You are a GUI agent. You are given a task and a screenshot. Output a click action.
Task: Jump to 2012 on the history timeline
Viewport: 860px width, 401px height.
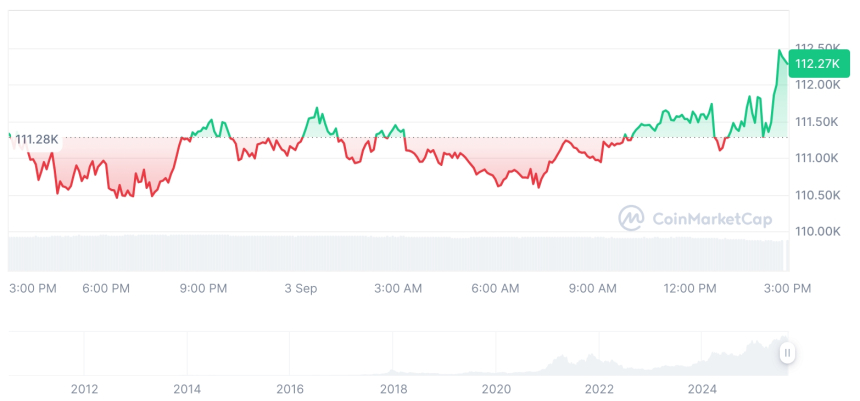pos(84,388)
